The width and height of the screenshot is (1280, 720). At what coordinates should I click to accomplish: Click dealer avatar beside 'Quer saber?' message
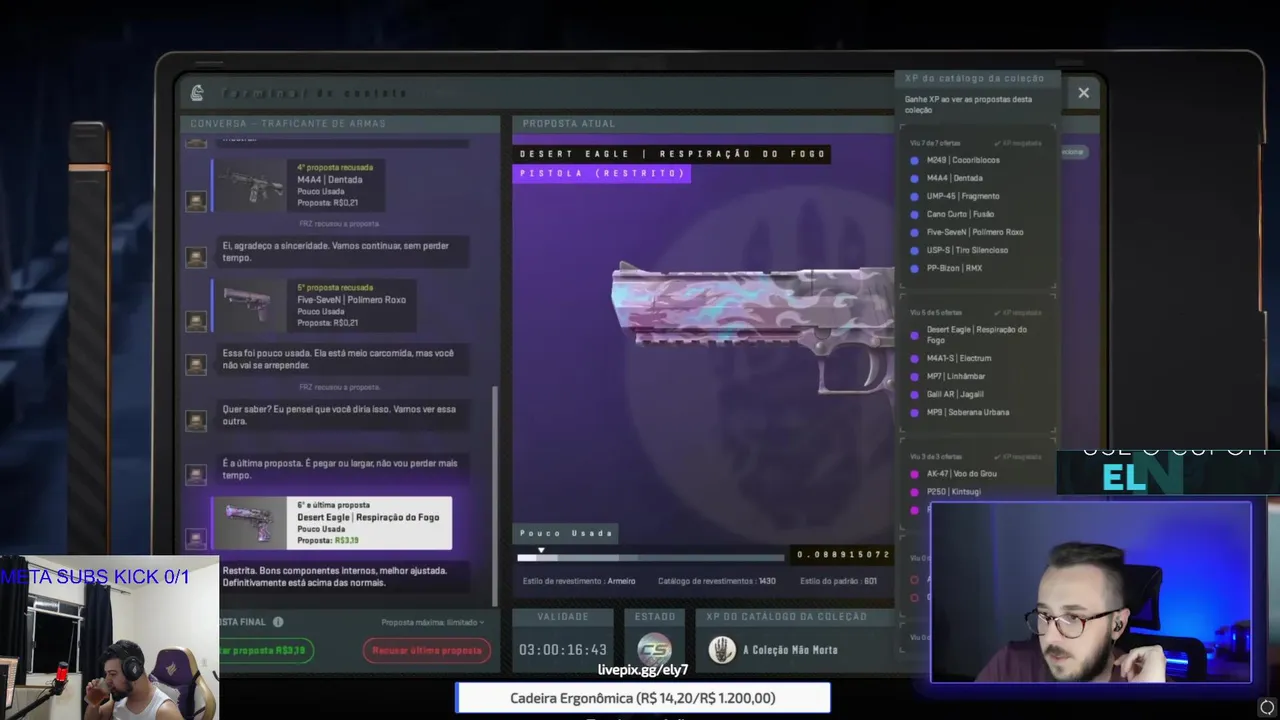196,420
